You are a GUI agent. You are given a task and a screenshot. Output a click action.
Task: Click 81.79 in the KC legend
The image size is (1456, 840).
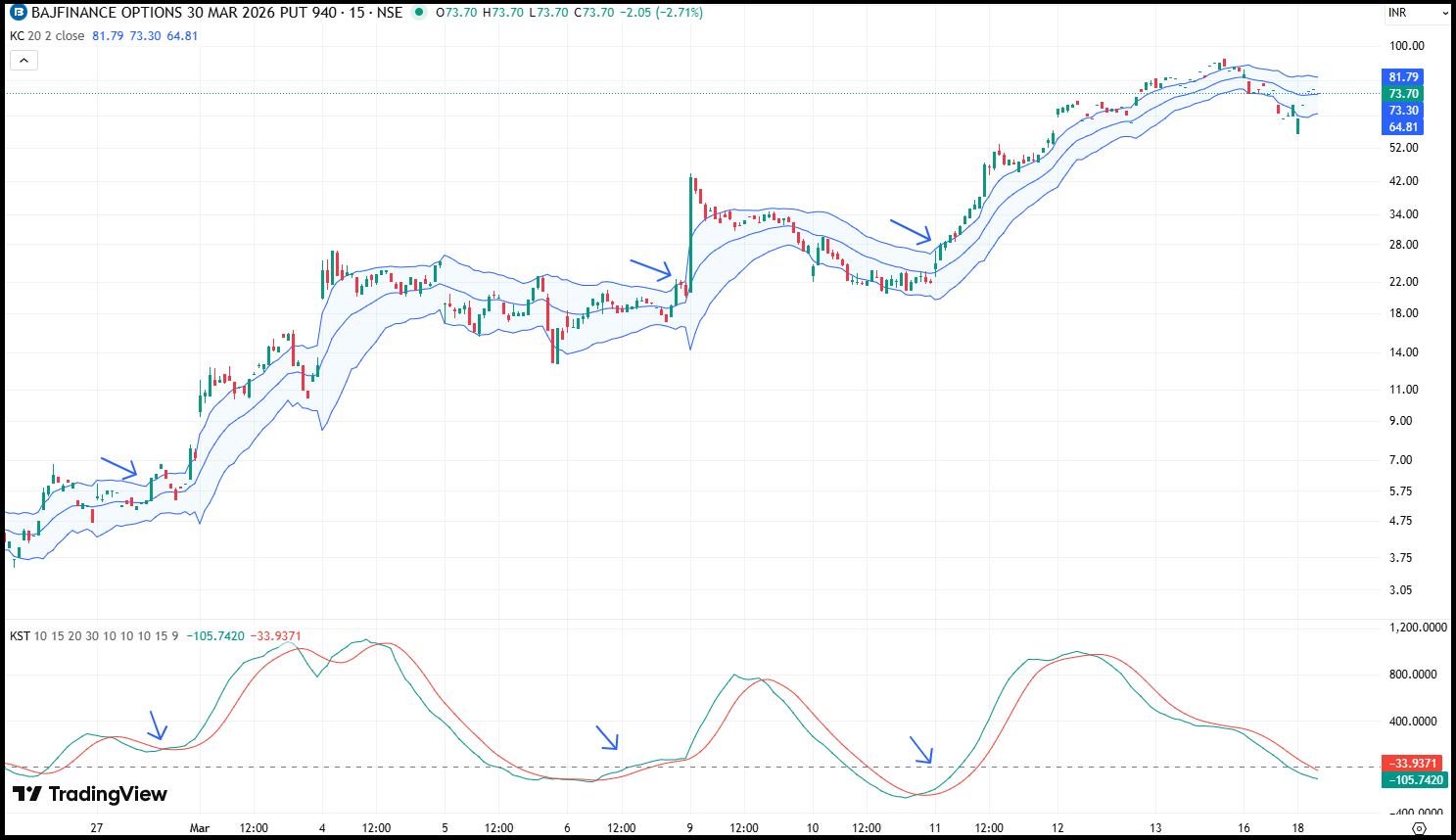pos(108,36)
